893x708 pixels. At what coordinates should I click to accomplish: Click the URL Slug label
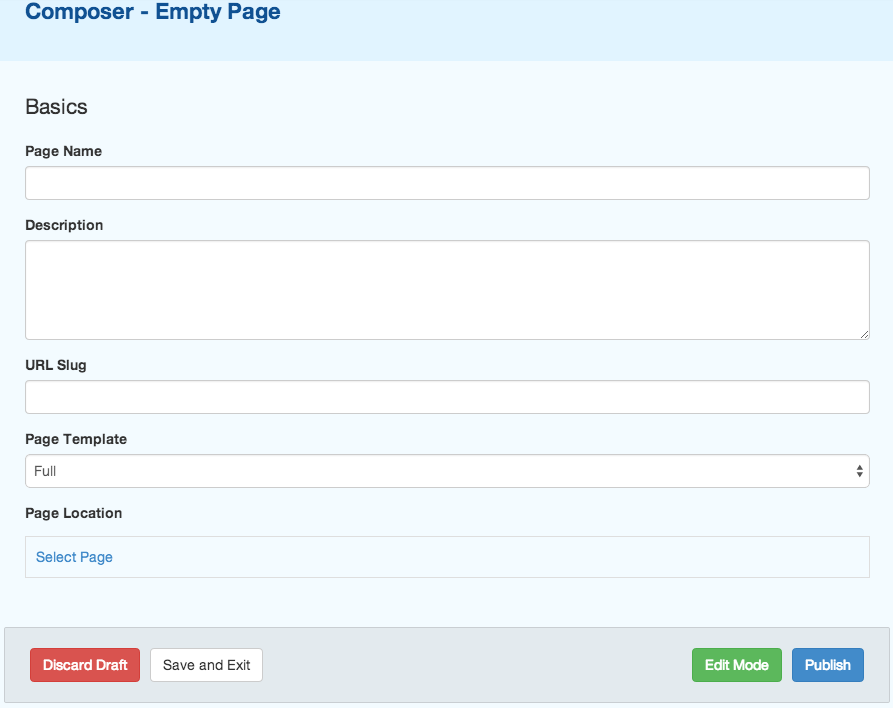coord(56,365)
